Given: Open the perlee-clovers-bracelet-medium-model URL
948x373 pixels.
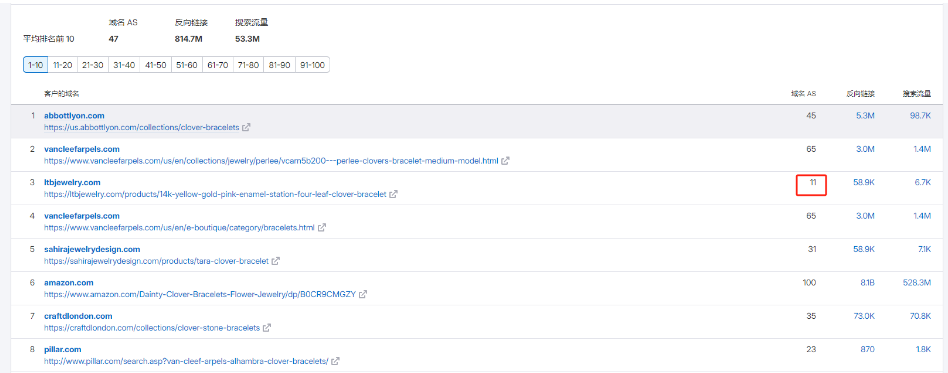Looking at the screenshot, I should pos(271,161).
